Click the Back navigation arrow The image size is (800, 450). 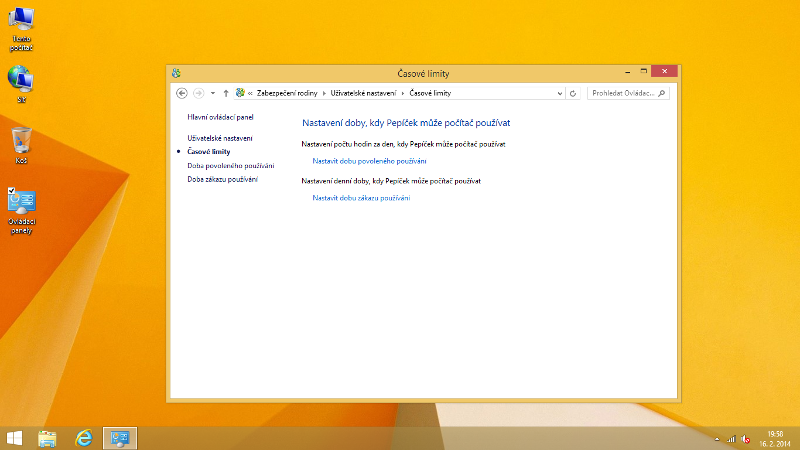181,93
